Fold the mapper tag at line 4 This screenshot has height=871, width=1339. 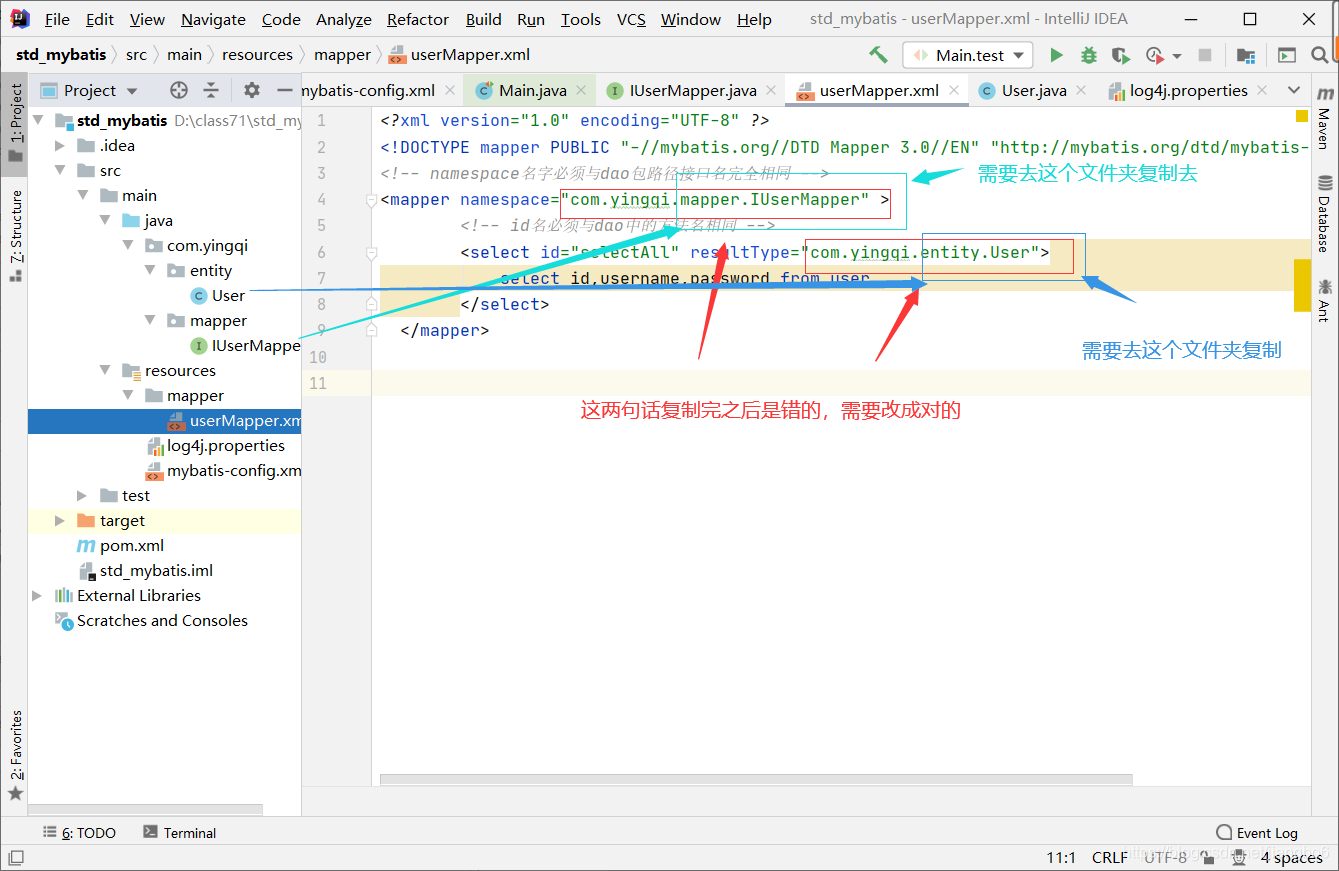pos(371,200)
